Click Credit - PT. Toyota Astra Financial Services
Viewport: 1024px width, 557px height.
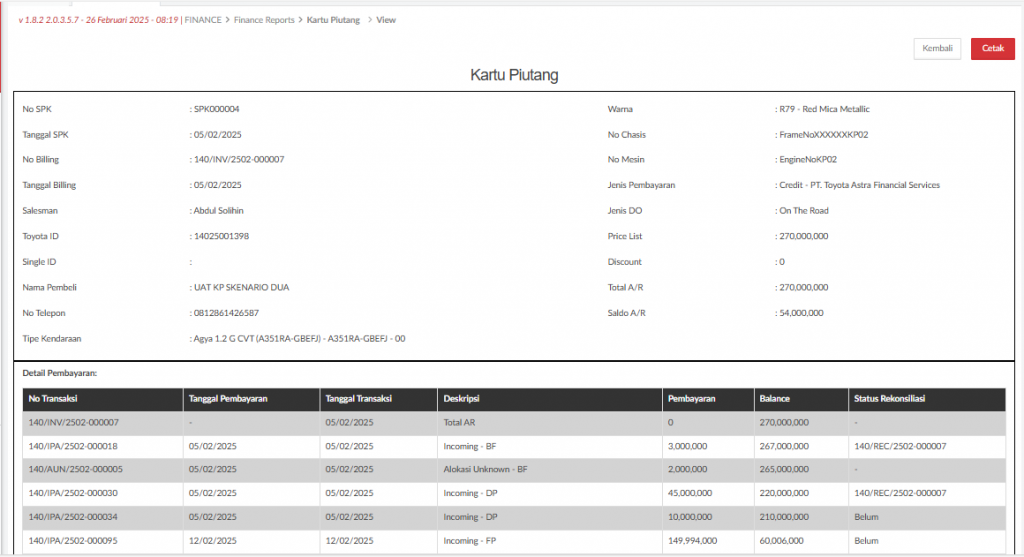pos(859,185)
